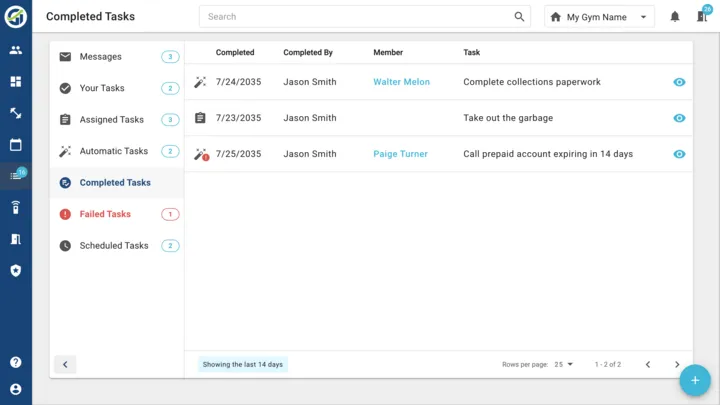
Task: Open Paige Turner member link
Action: click(x=400, y=154)
